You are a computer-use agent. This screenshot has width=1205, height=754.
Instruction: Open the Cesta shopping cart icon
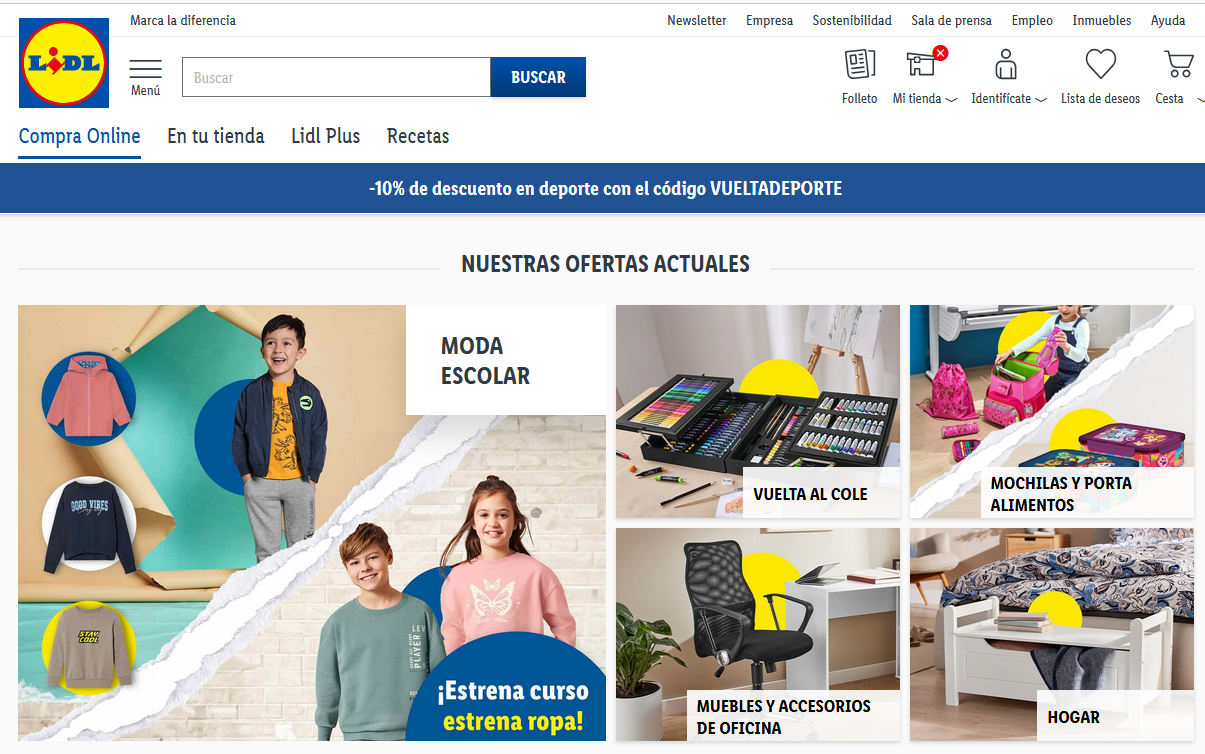point(1179,65)
